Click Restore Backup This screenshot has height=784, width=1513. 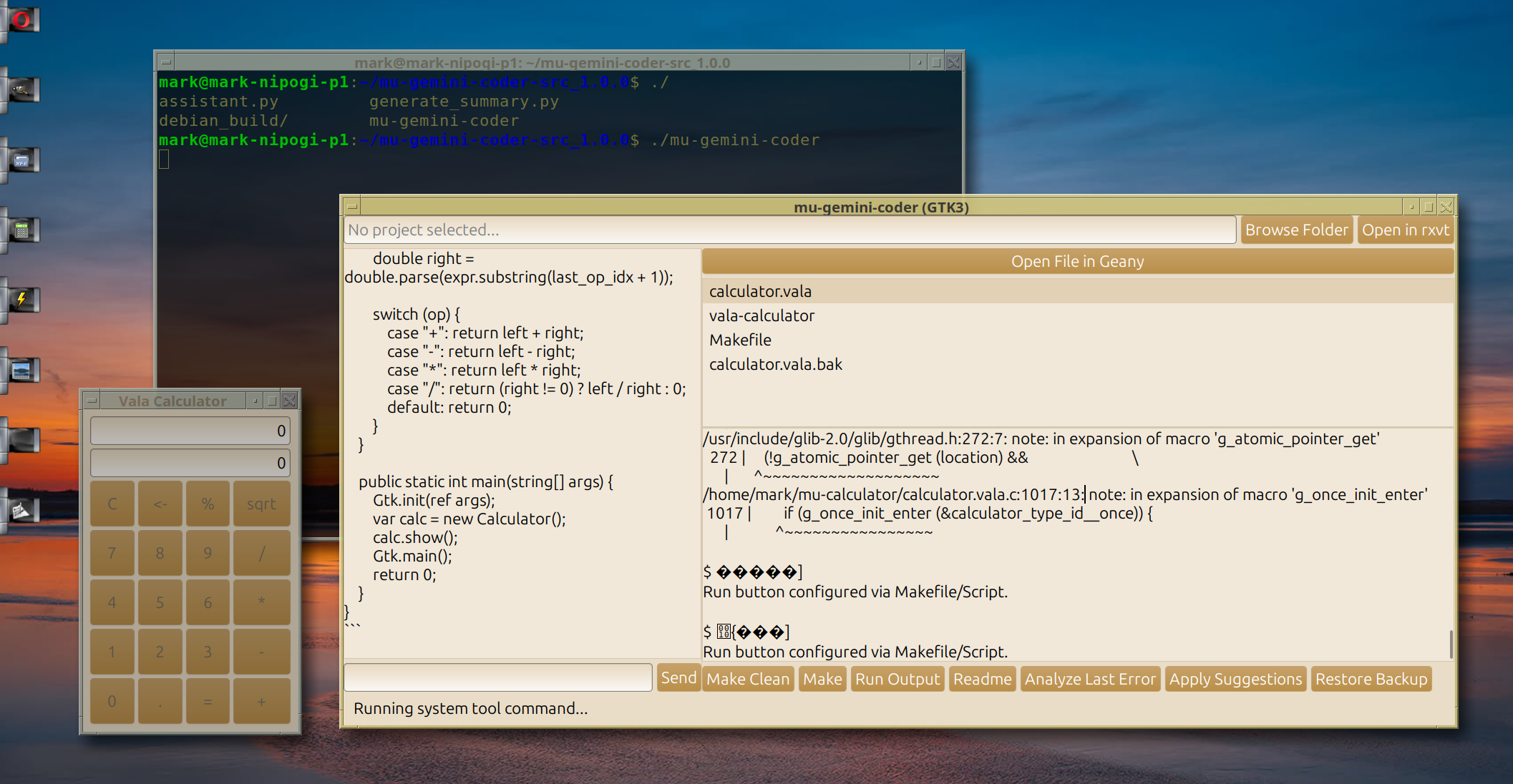point(1371,679)
